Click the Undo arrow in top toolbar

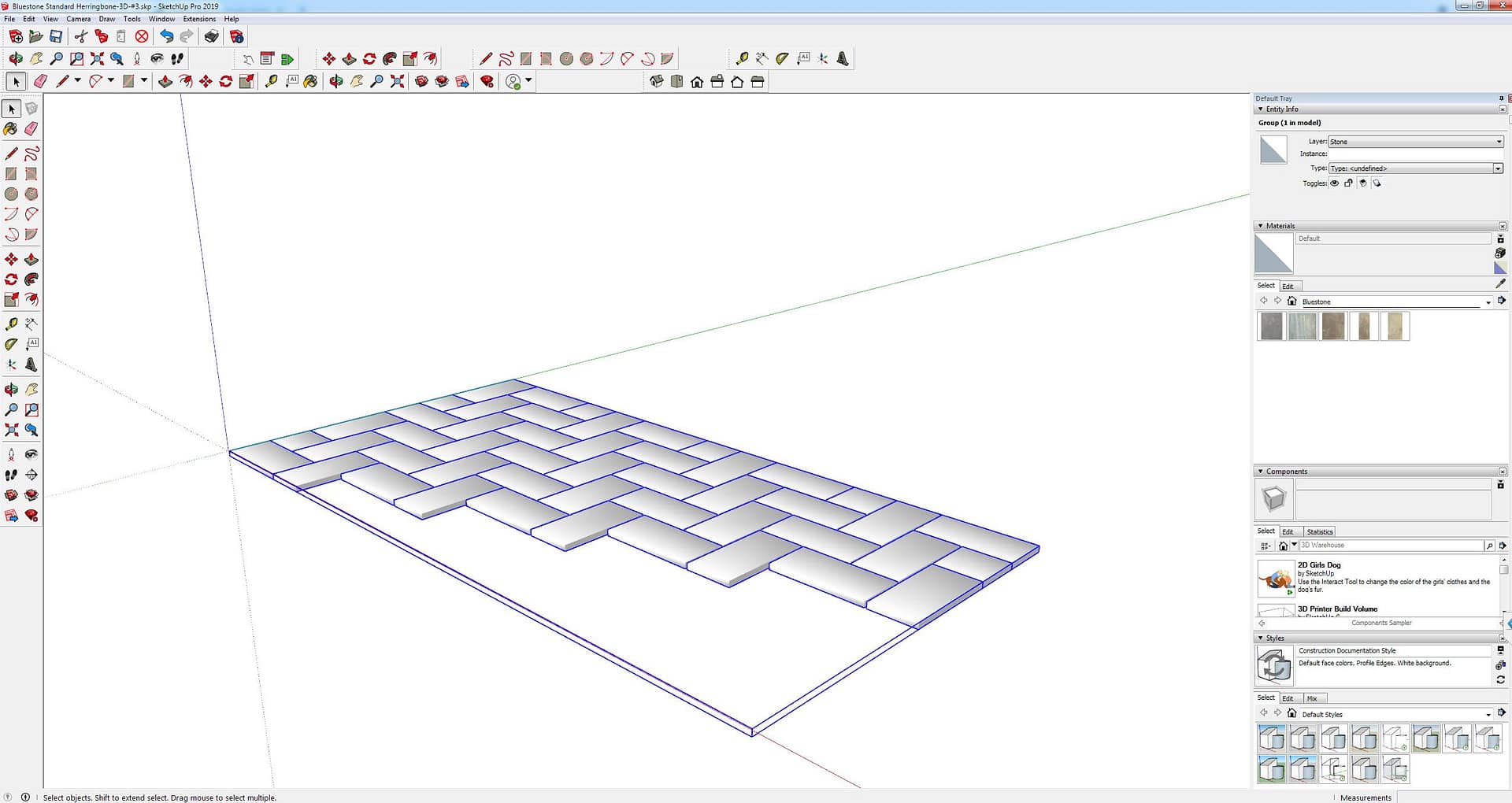coord(166,36)
